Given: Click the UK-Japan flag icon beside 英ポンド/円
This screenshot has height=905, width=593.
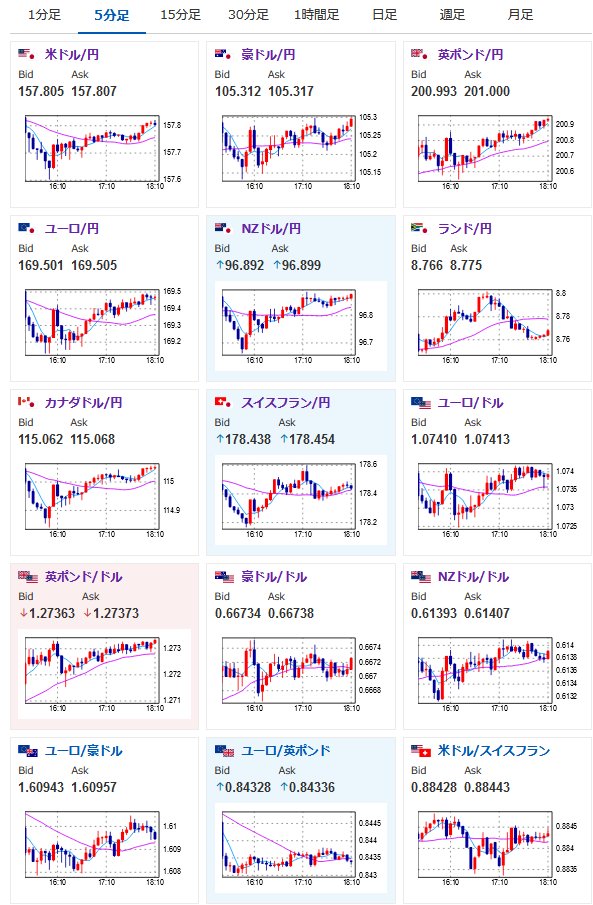Looking at the screenshot, I should point(420,54).
